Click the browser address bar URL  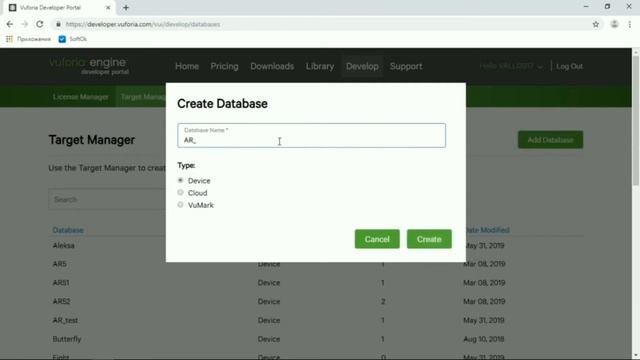point(143,24)
